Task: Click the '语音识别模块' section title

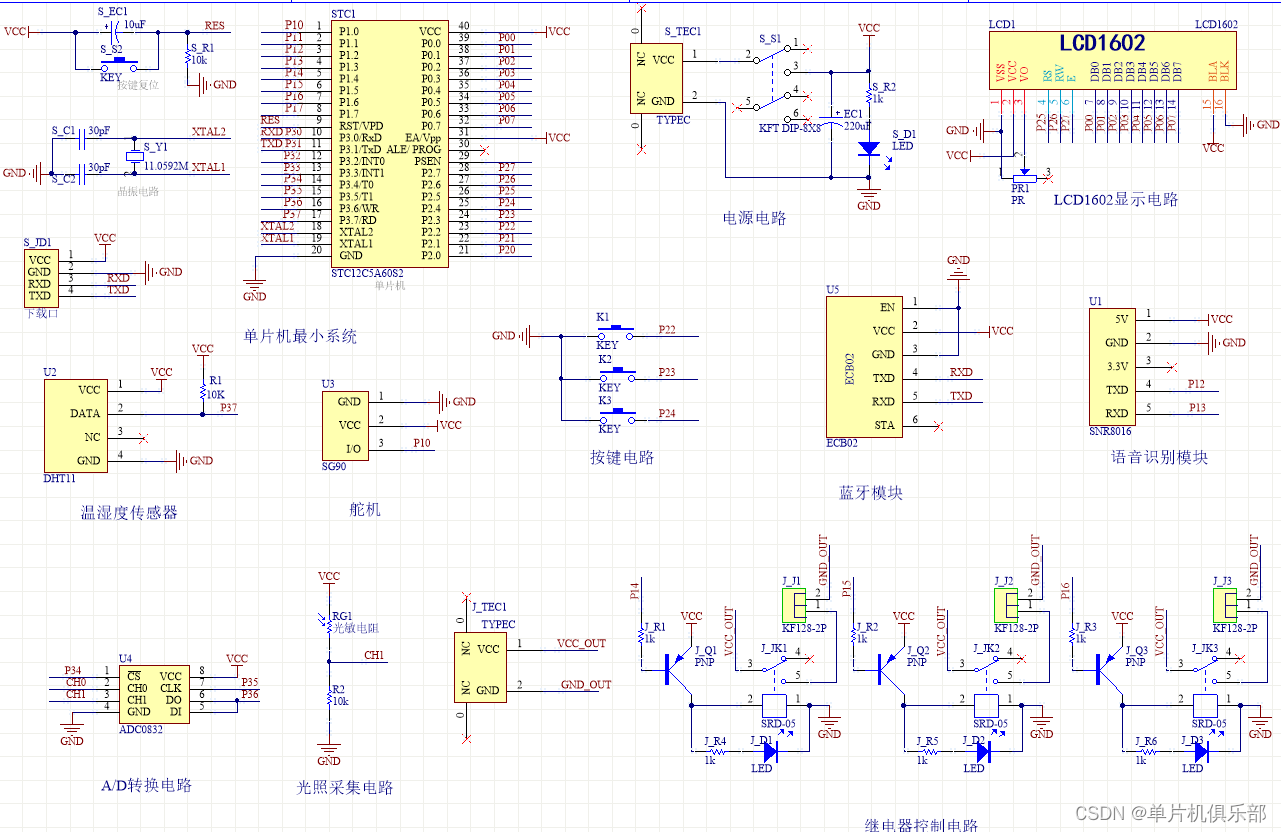Action: [1160, 457]
